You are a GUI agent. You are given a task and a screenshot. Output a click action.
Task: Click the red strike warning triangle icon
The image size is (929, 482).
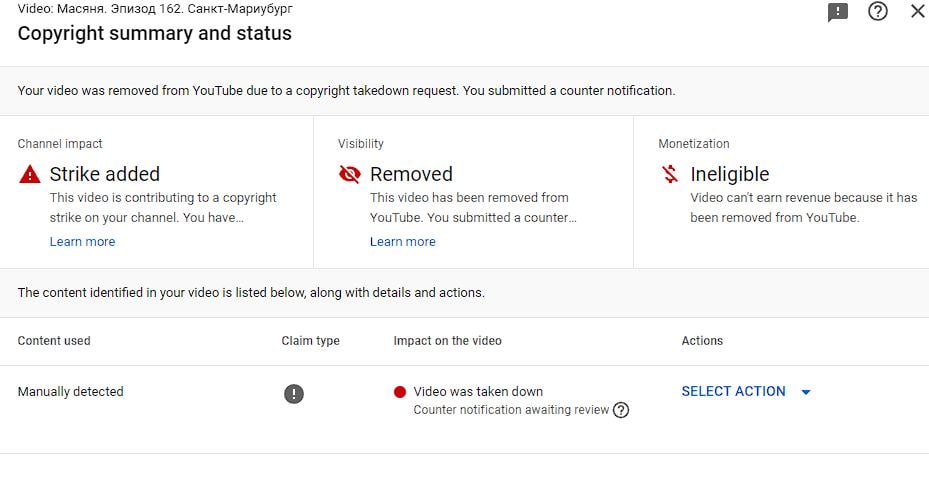[30, 174]
